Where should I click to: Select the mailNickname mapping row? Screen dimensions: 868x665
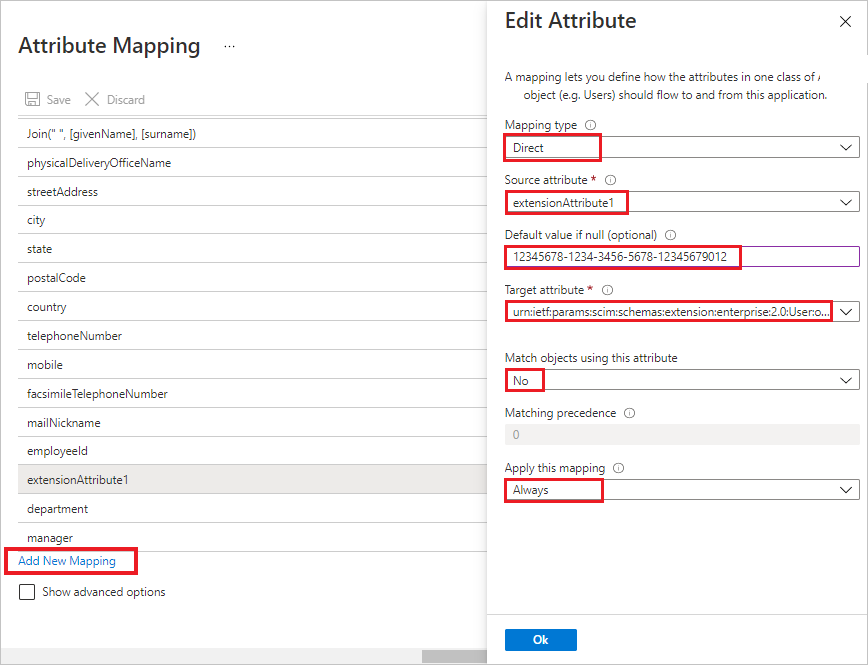[252, 422]
